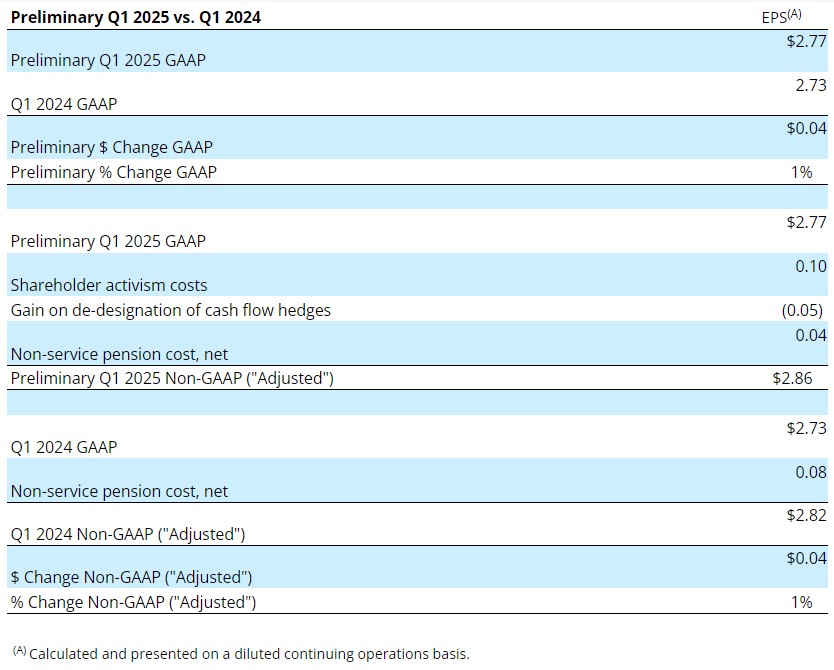Select "Preliminary Q1 2025 Non-GAAP ("Adjusted")" label

tap(172, 378)
